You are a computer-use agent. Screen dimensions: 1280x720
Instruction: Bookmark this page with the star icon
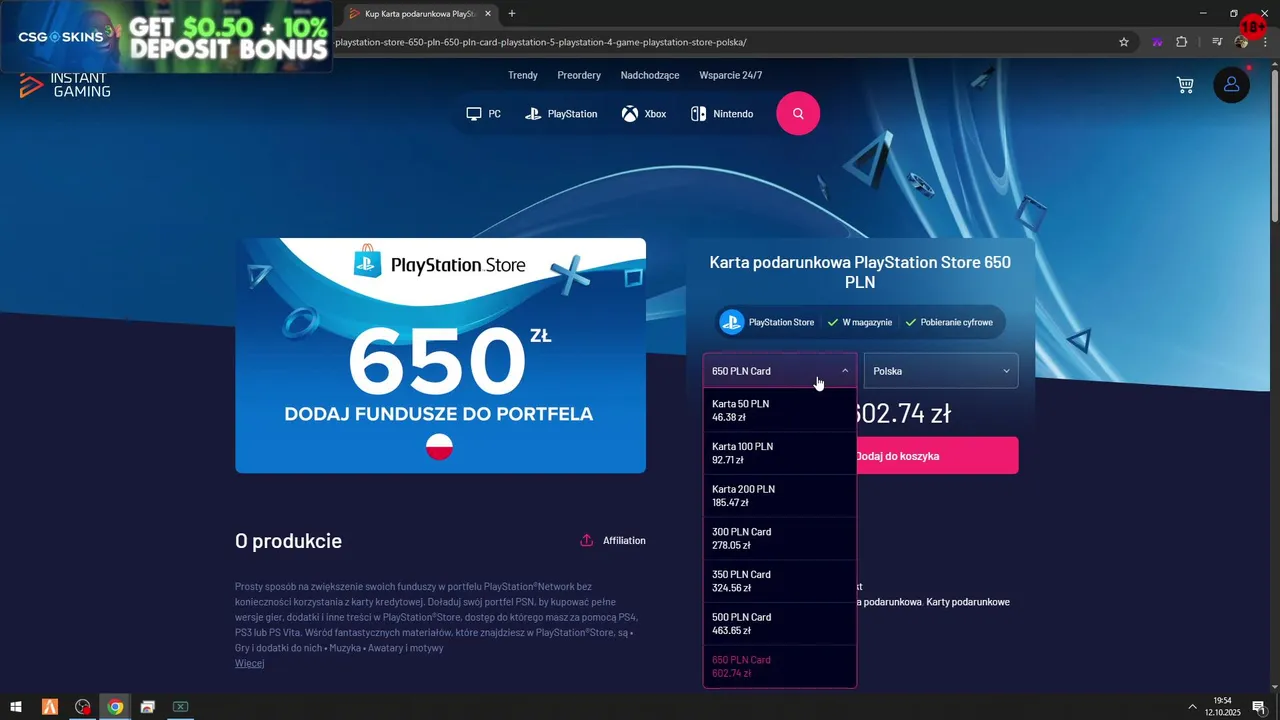coord(1124,42)
